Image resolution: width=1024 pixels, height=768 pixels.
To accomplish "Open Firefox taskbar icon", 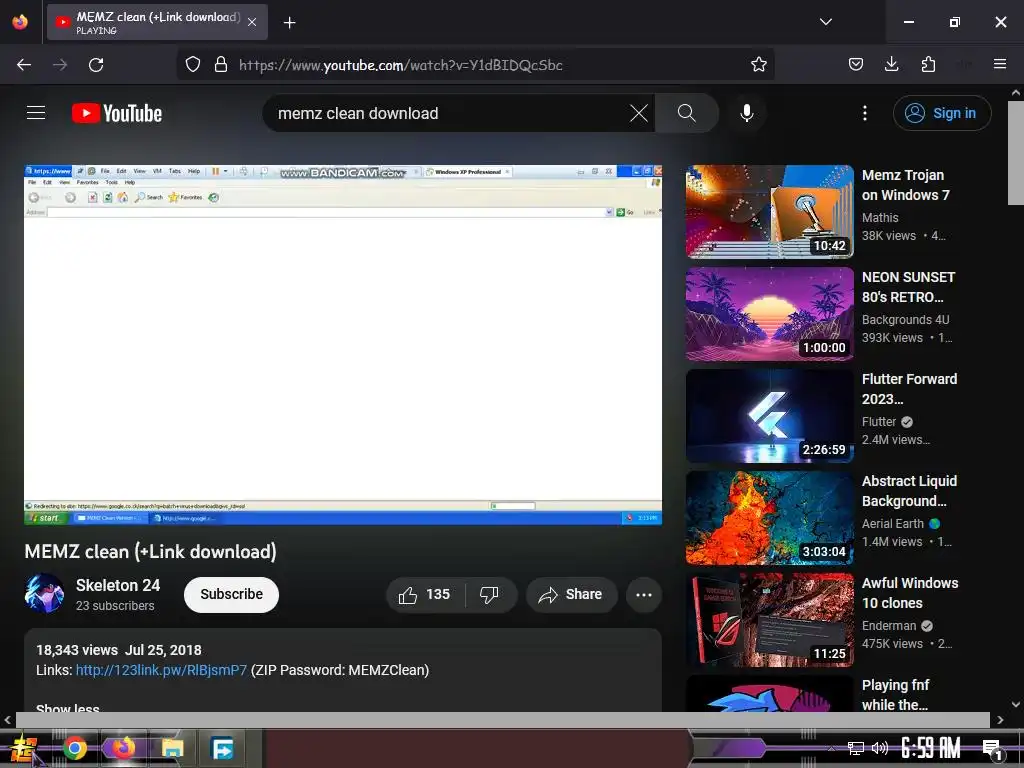I will point(123,748).
